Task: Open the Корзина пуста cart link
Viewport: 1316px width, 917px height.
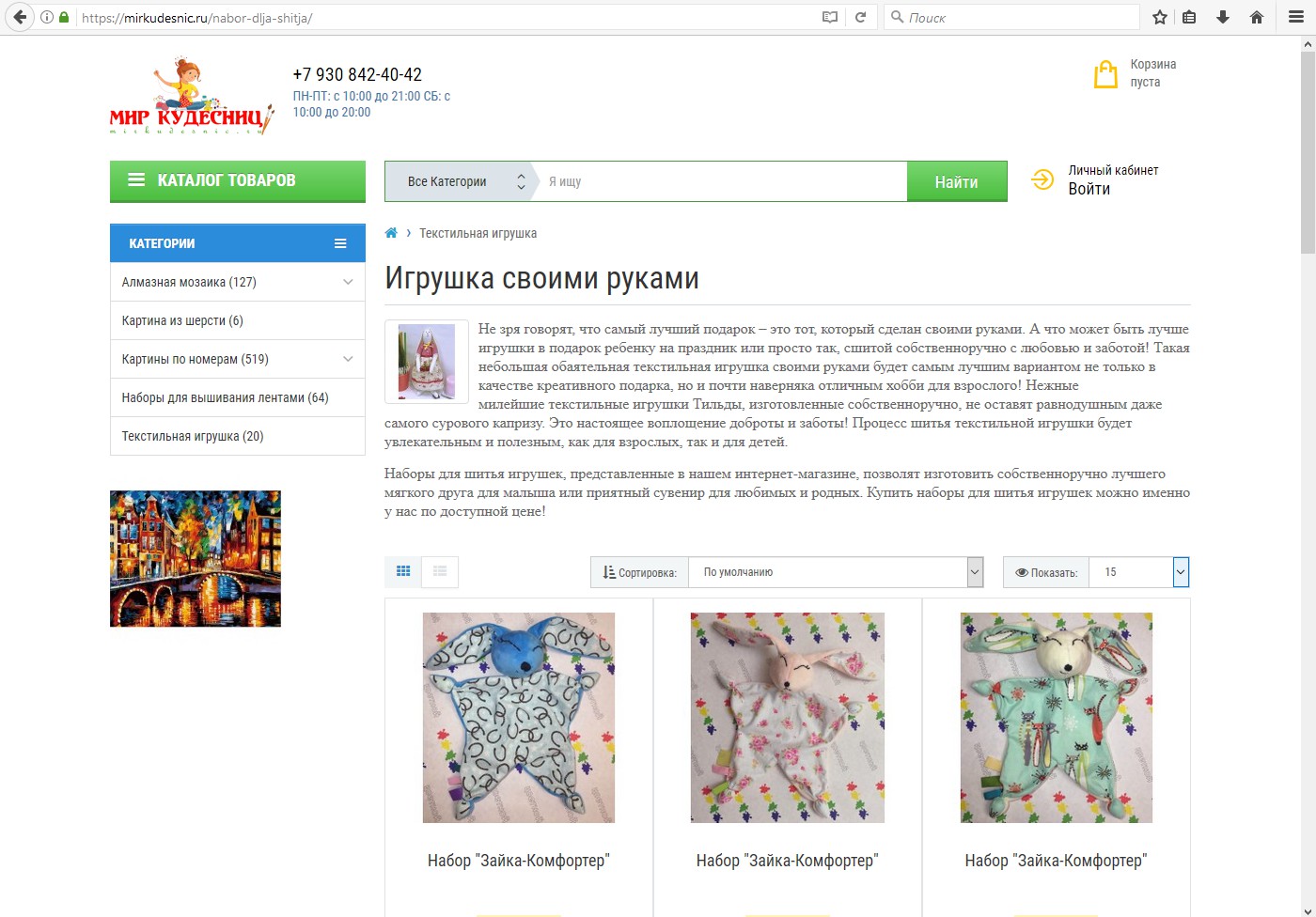Action: click(x=1153, y=73)
